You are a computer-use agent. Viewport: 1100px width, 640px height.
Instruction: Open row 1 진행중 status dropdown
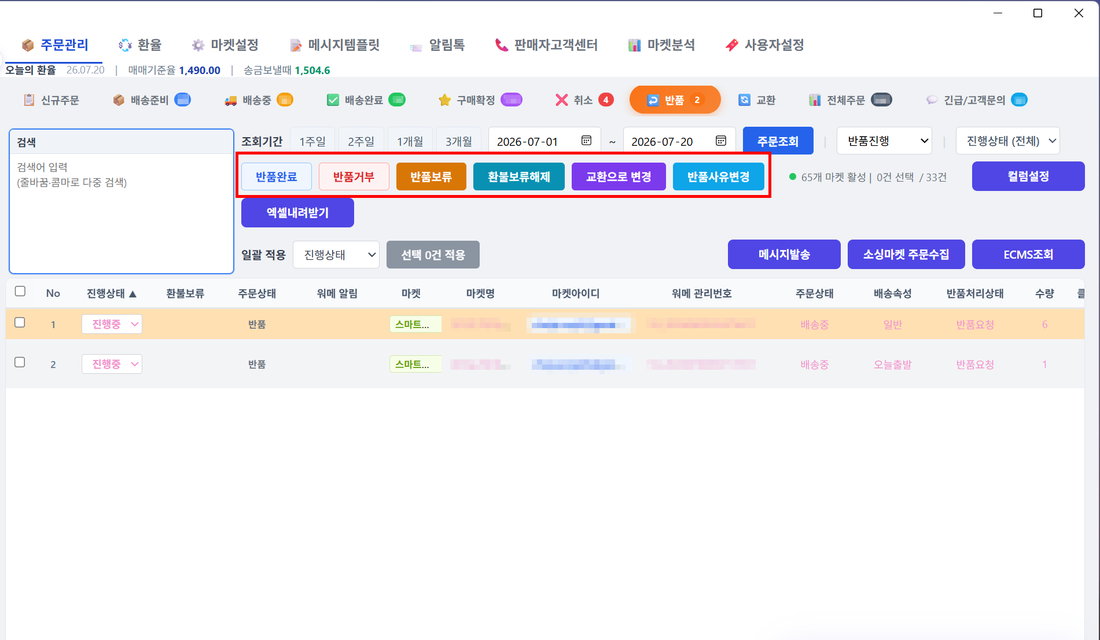coord(112,324)
